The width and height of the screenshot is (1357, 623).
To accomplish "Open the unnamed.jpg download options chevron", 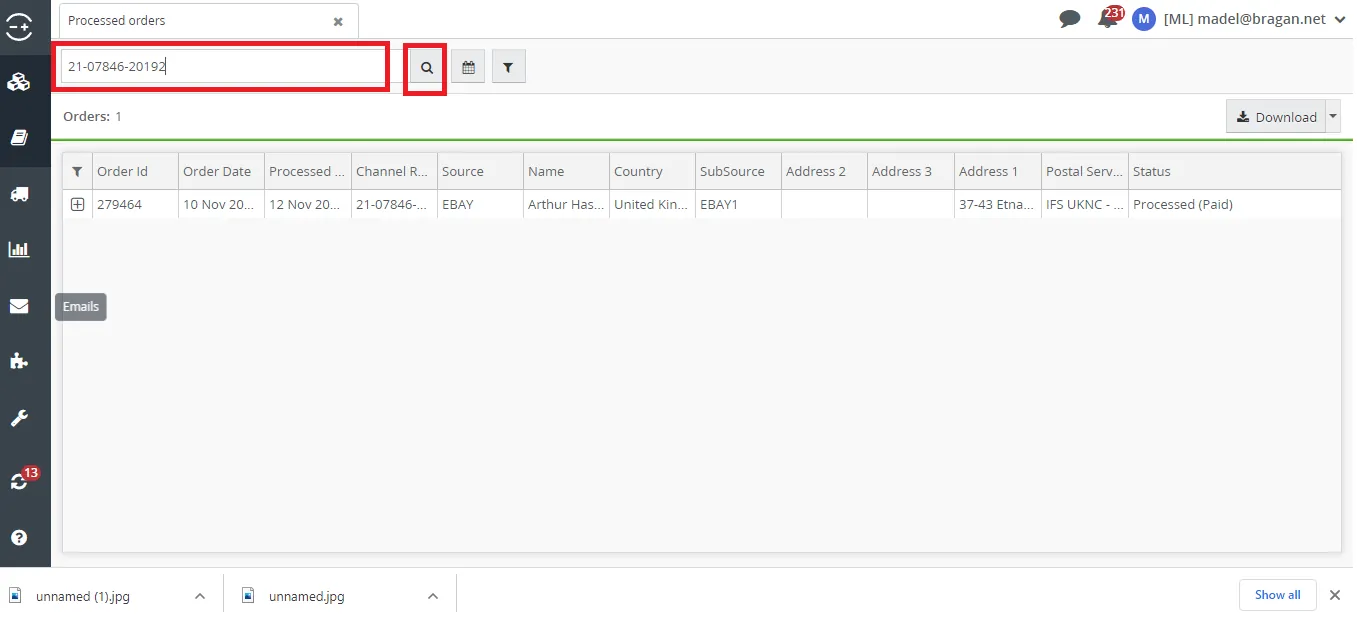I will coord(433,596).
